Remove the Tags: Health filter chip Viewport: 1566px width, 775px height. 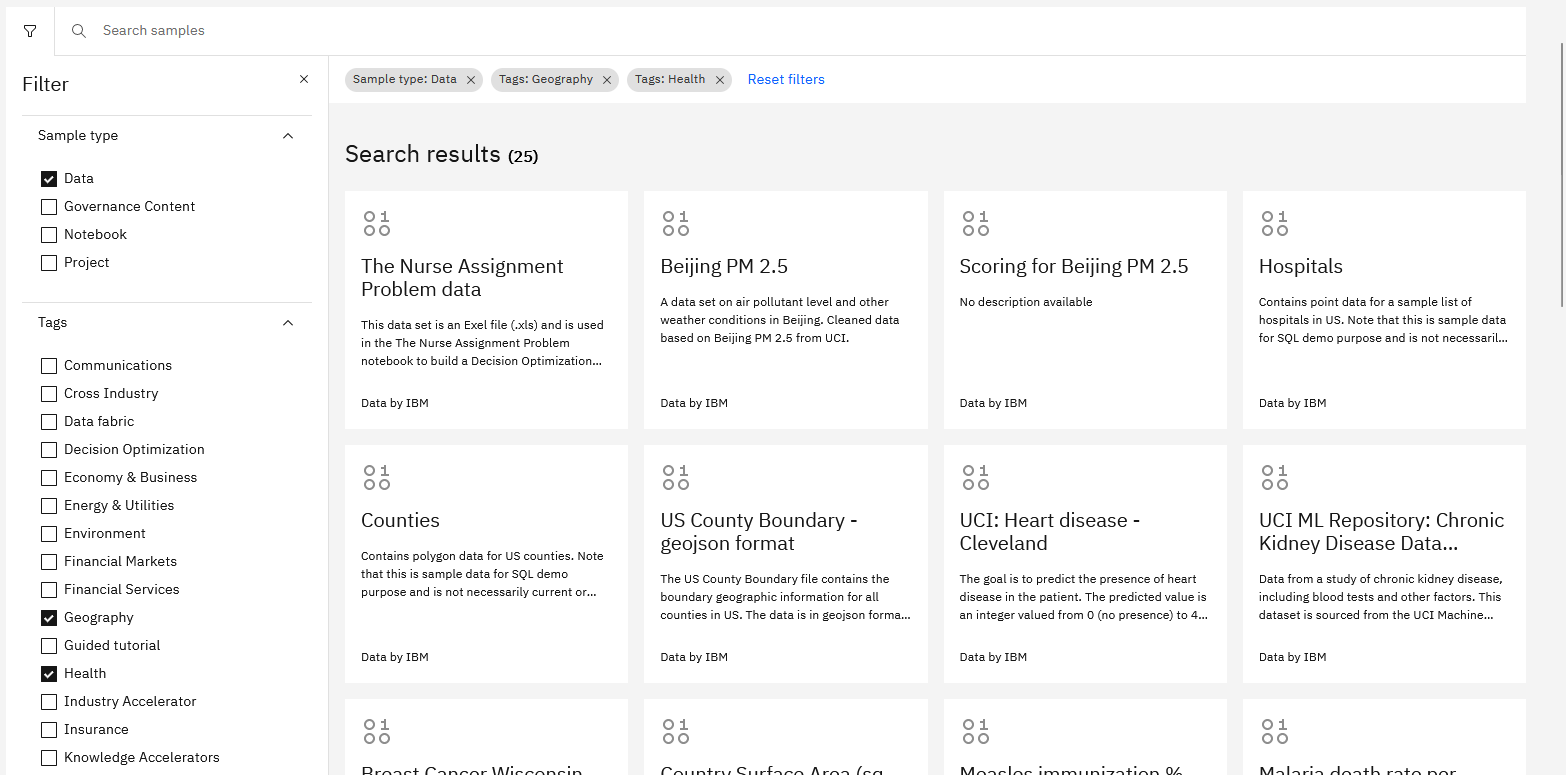coord(719,80)
